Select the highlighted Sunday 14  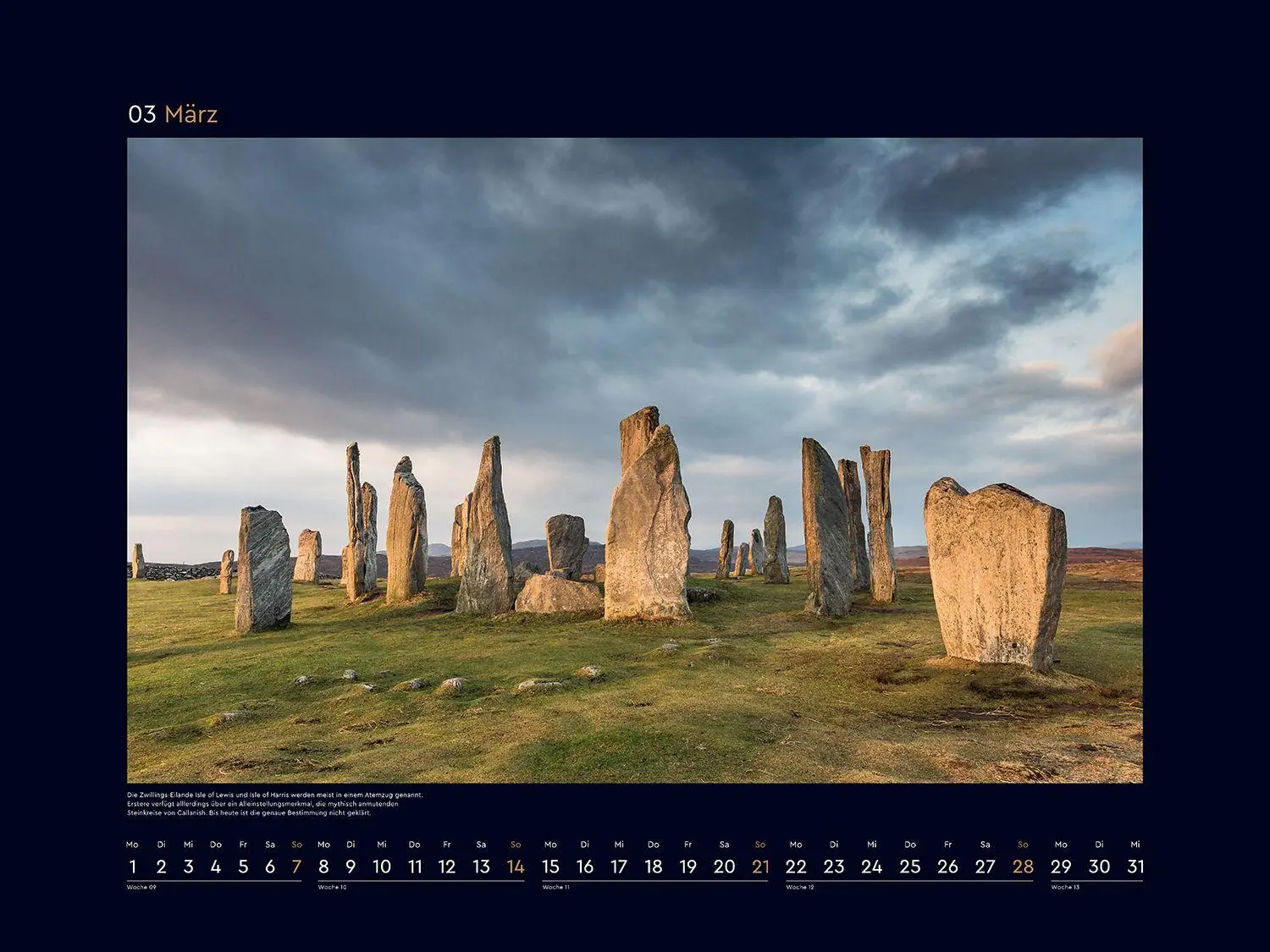coord(516,867)
